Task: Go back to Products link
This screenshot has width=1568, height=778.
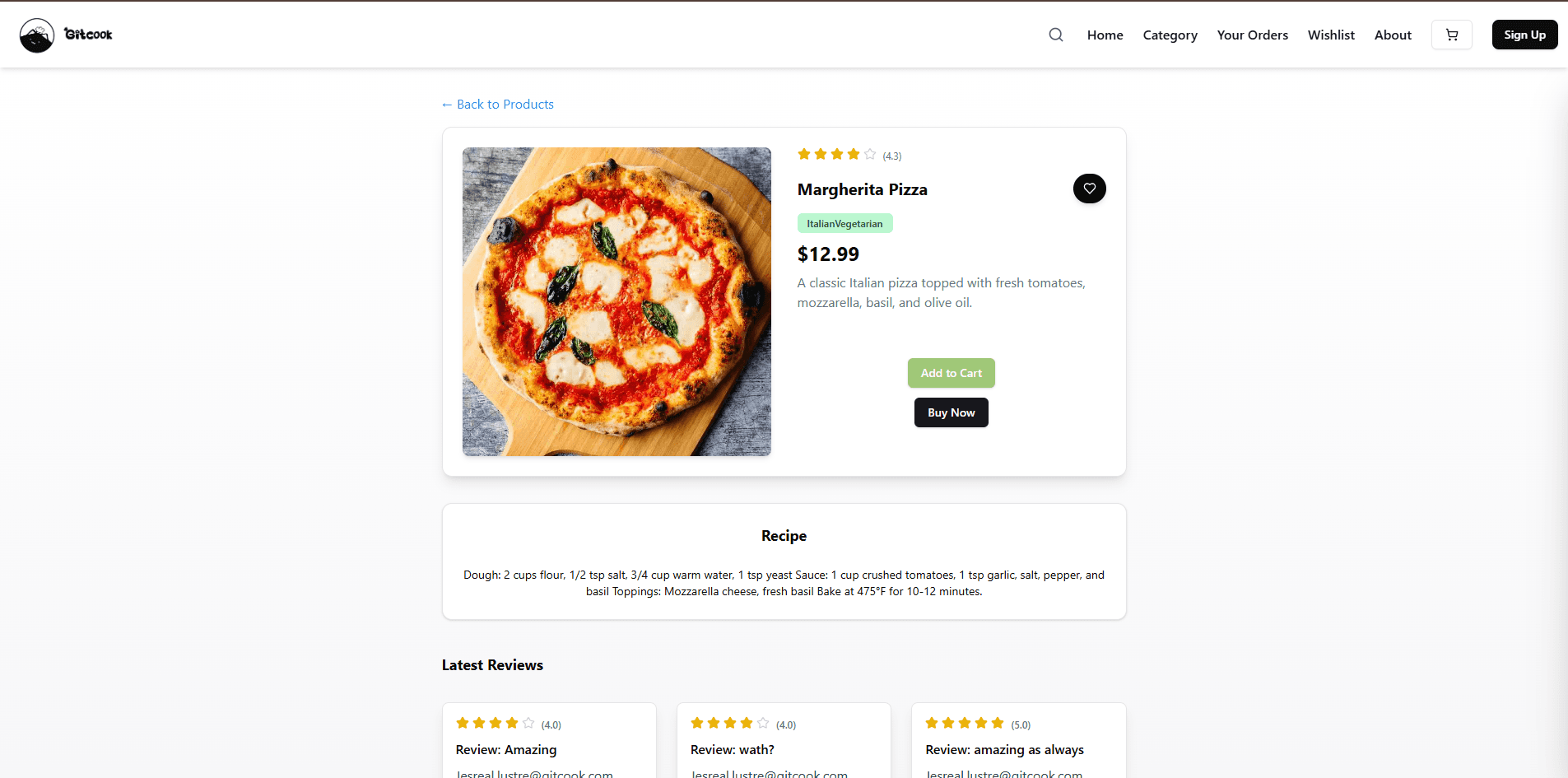Action: [498, 104]
